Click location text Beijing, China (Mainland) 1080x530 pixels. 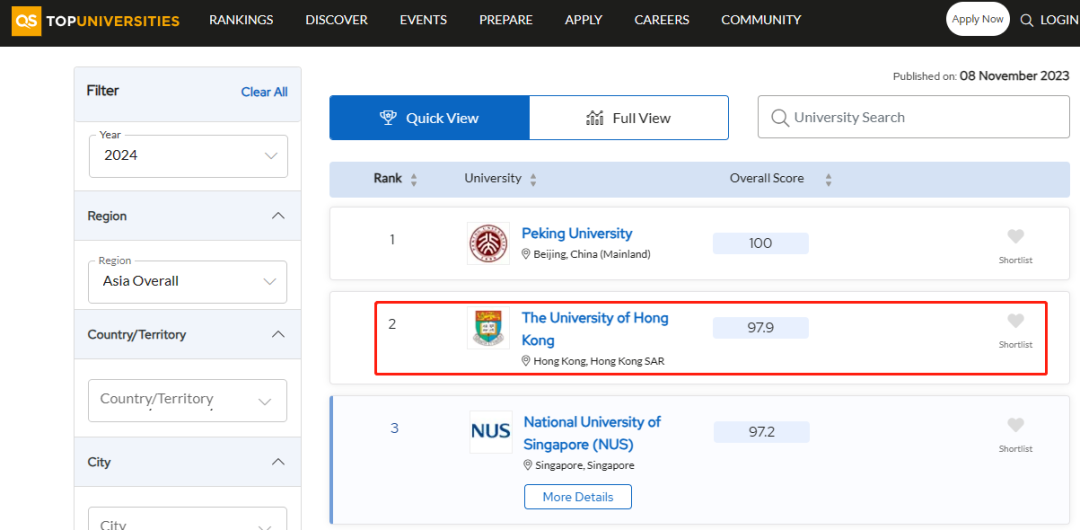pos(592,254)
